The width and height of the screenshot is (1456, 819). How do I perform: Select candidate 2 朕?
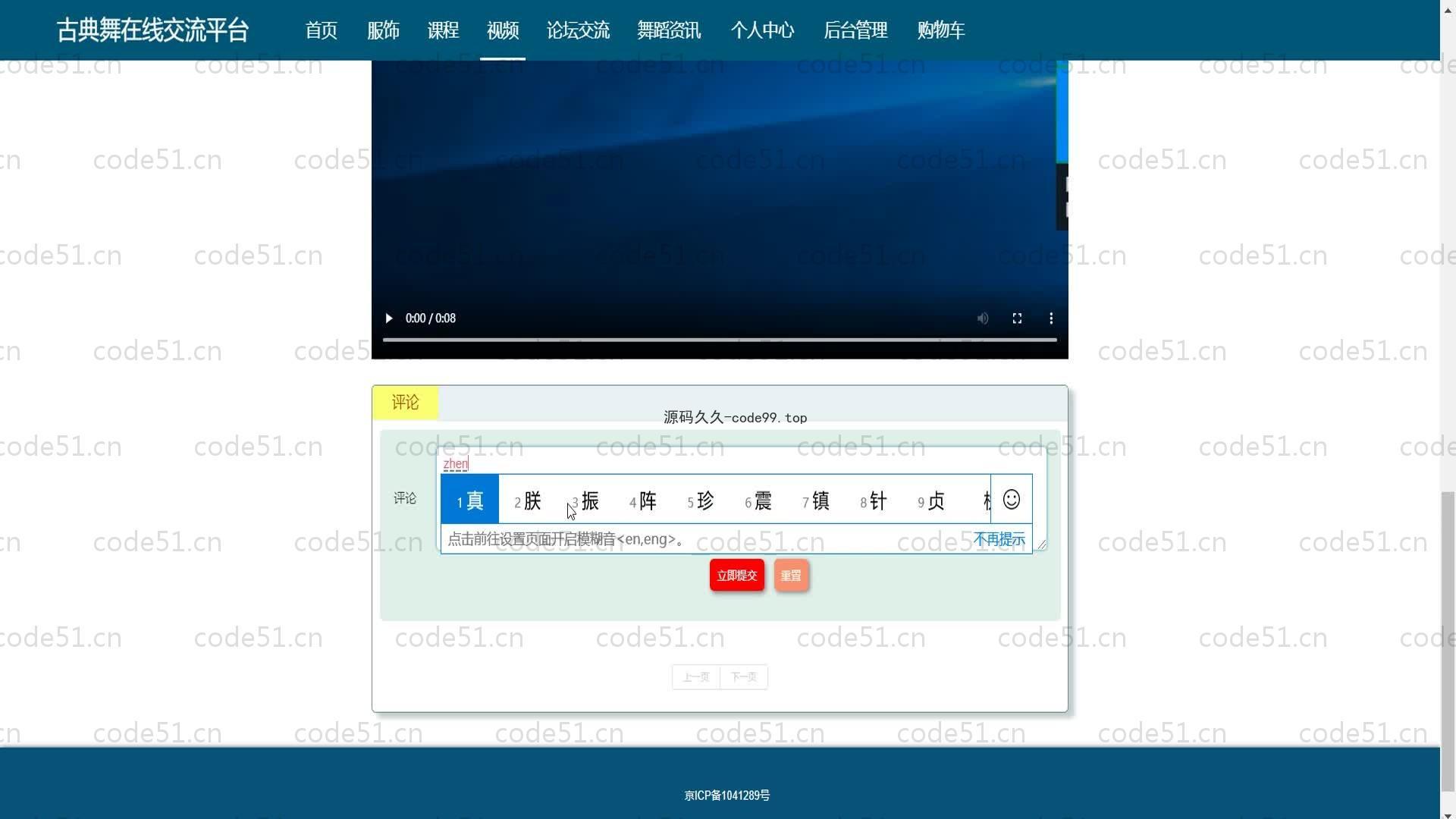pyautogui.click(x=528, y=500)
